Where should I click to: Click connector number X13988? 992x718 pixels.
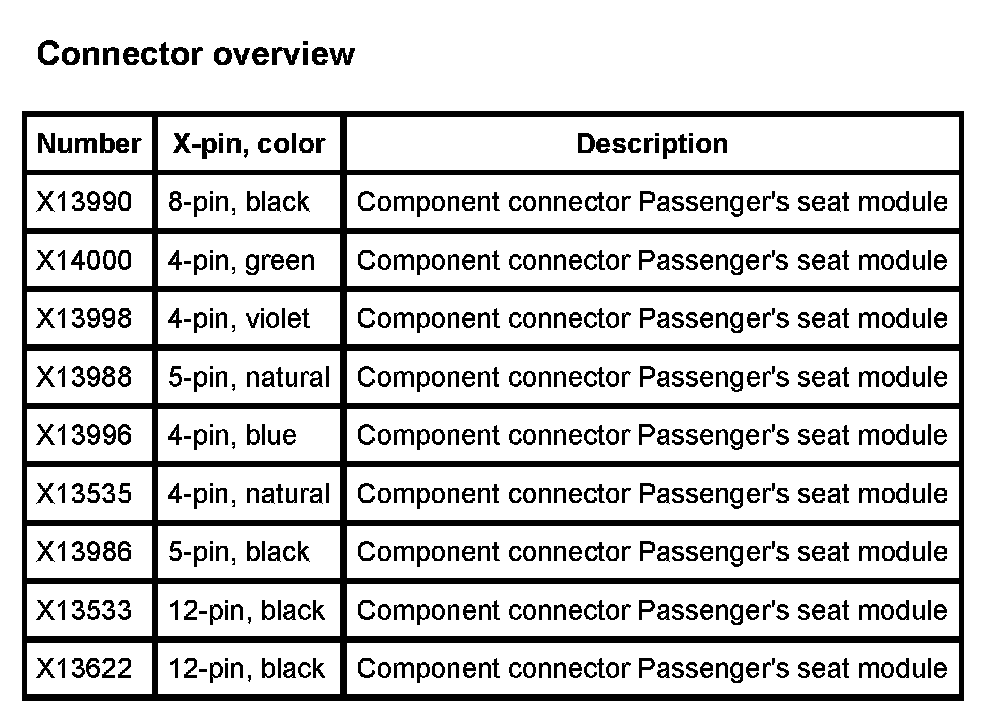(84, 377)
